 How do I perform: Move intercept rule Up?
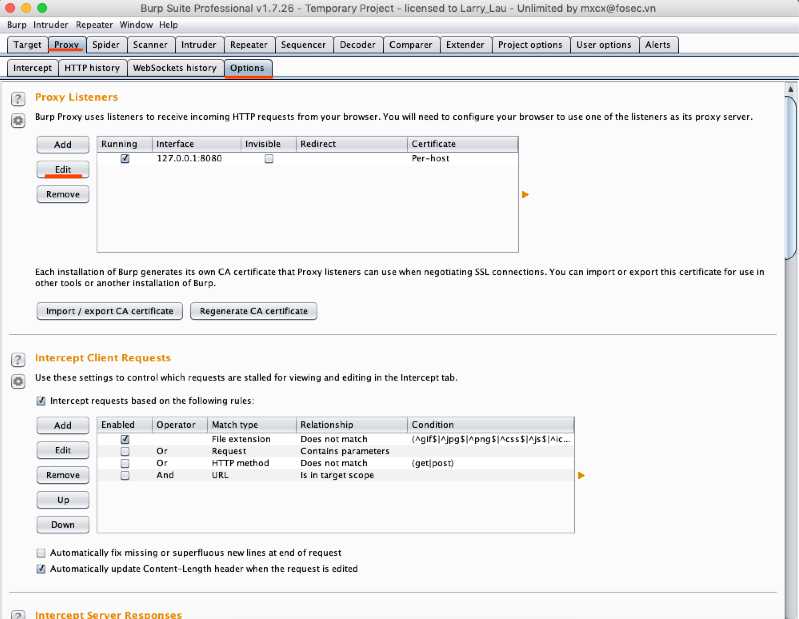[x=63, y=500]
